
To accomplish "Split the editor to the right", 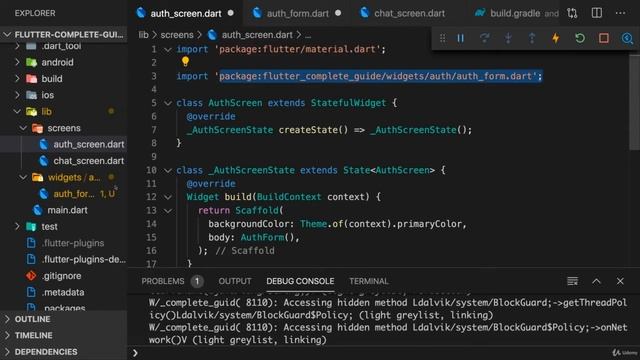I will pos(596,13).
